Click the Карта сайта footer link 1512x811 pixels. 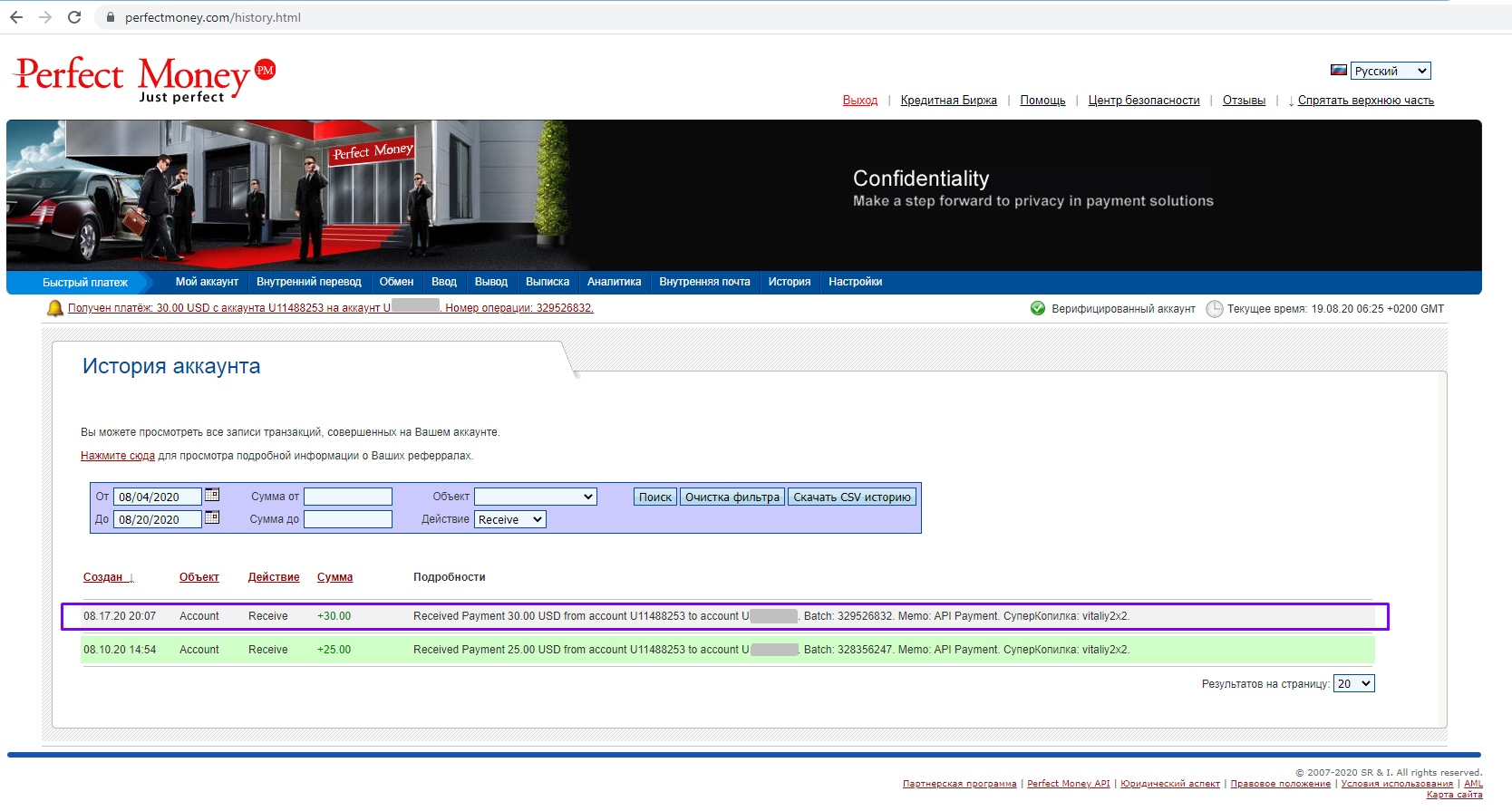1454,795
